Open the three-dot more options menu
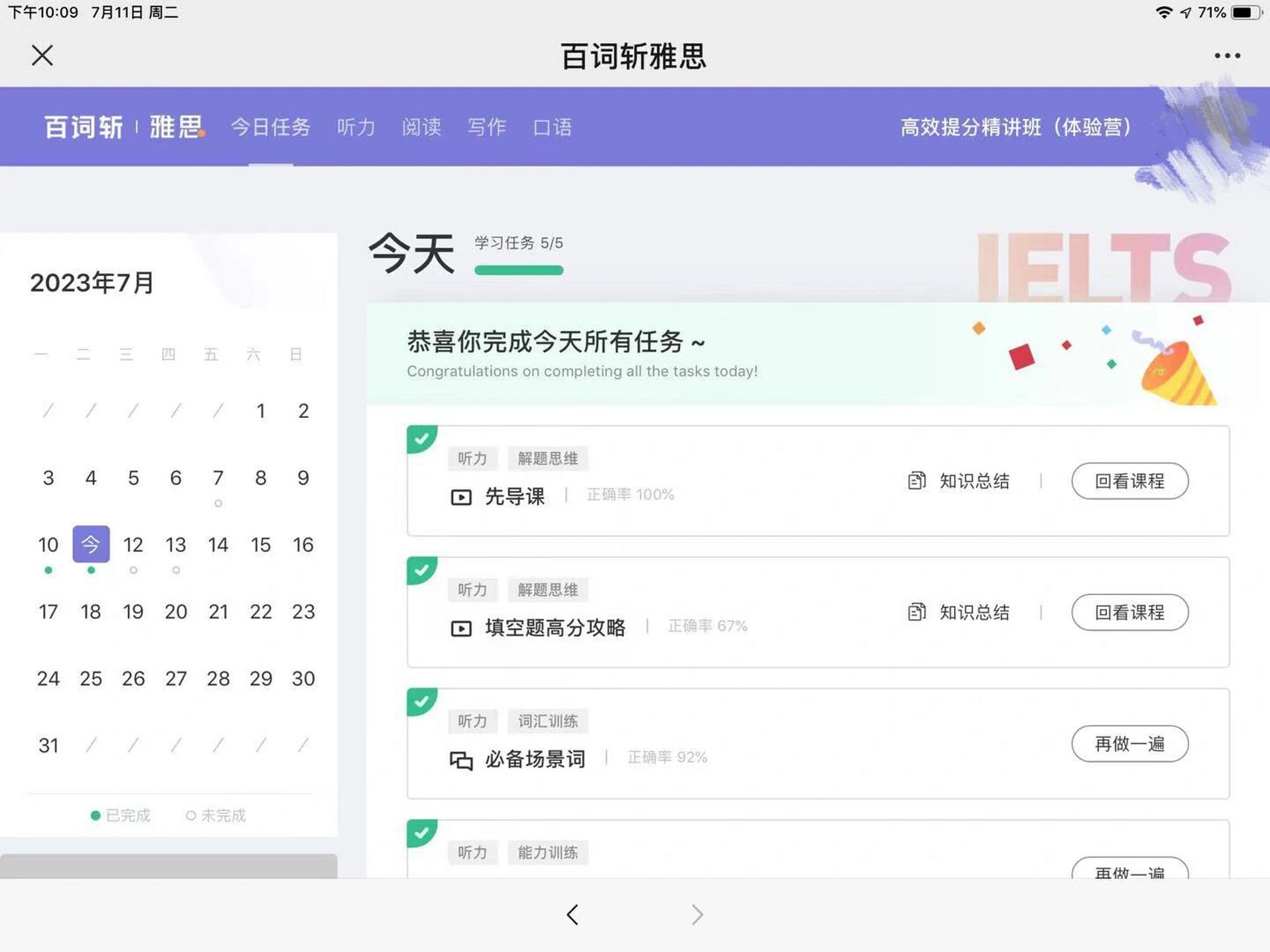The height and width of the screenshot is (952, 1270). pyautogui.click(x=1227, y=56)
